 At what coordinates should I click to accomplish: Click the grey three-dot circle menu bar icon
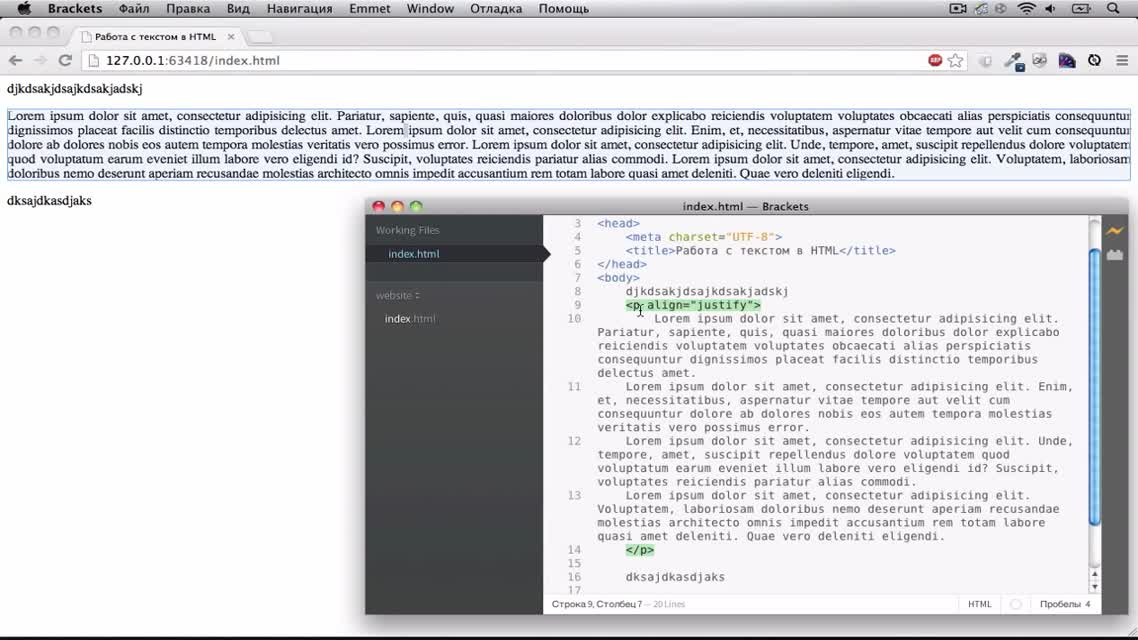coord(1001,9)
